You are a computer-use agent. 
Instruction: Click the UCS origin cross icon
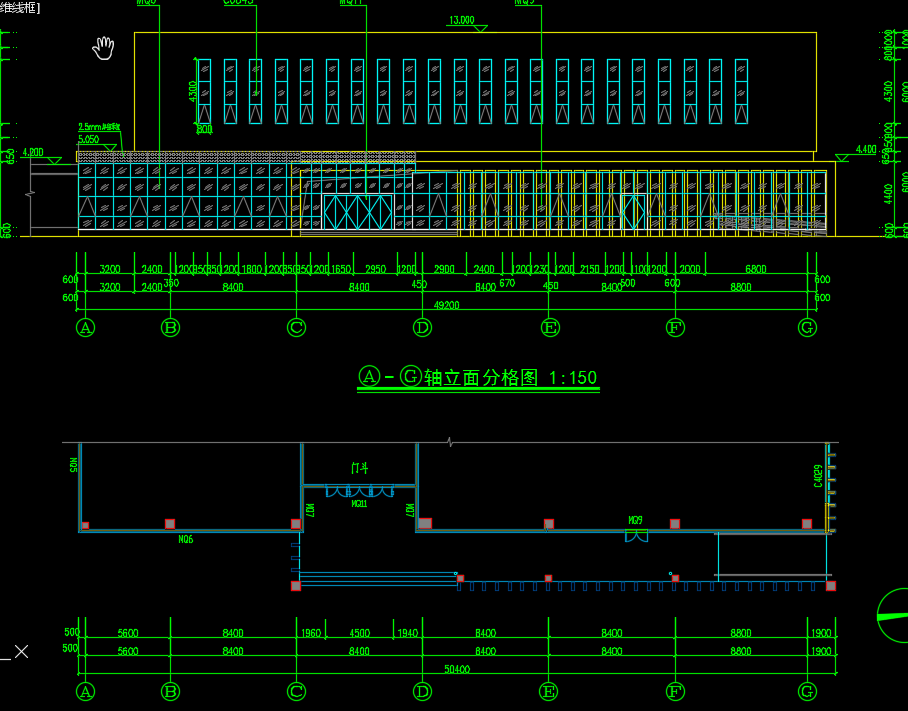pyautogui.click(x=21, y=652)
